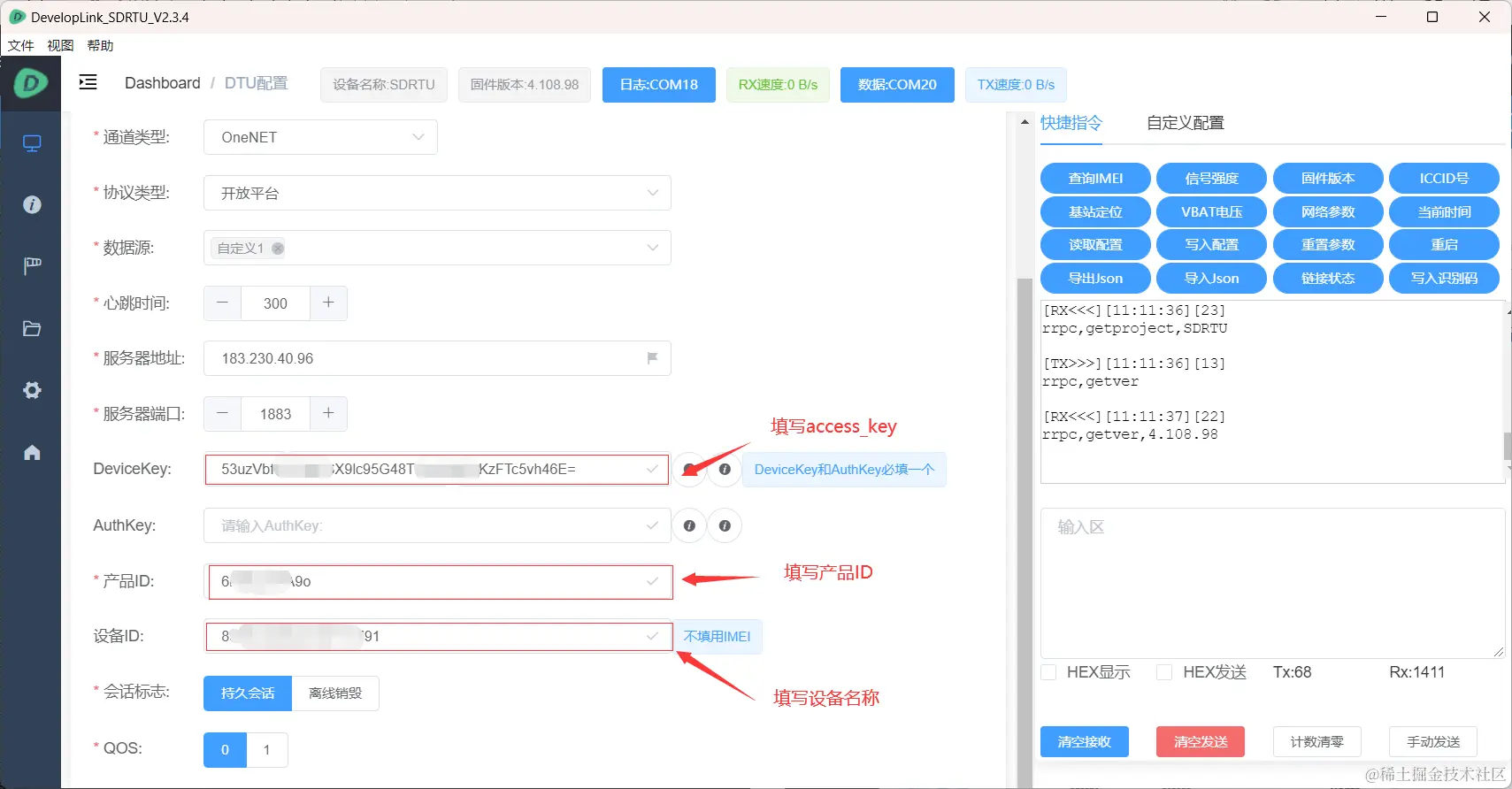The width and height of the screenshot is (1512, 789).
Task: Select 持久会话 session flag
Action: tap(248, 693)
